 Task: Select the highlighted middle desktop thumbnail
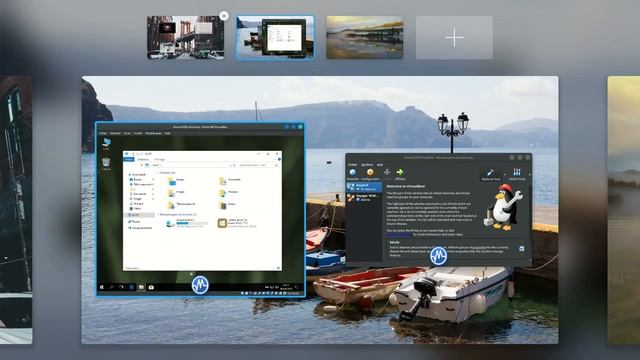275,38
